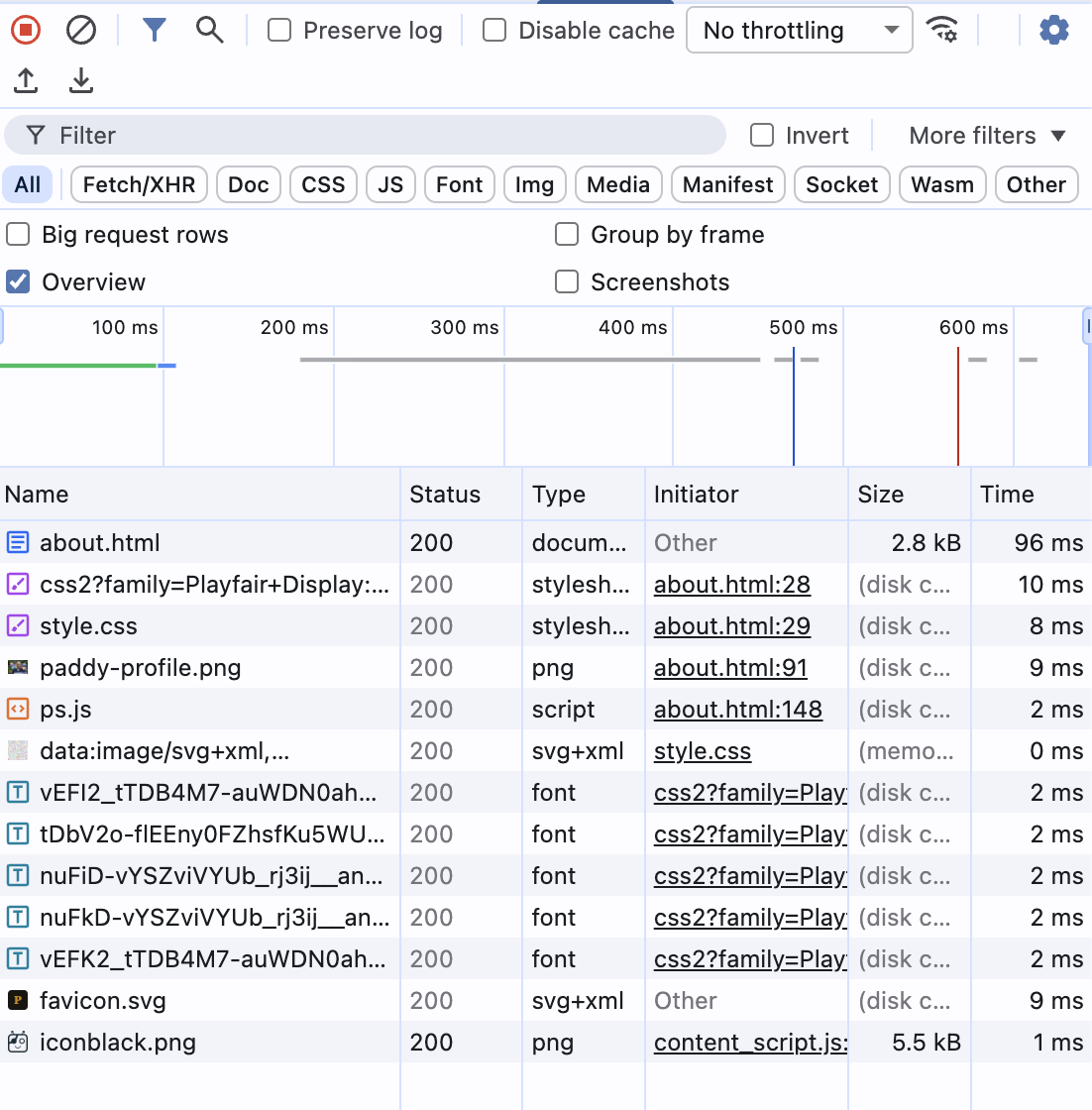Click the record network log button
This screenshot has width=1092, height=1110.
coord(25,30)
